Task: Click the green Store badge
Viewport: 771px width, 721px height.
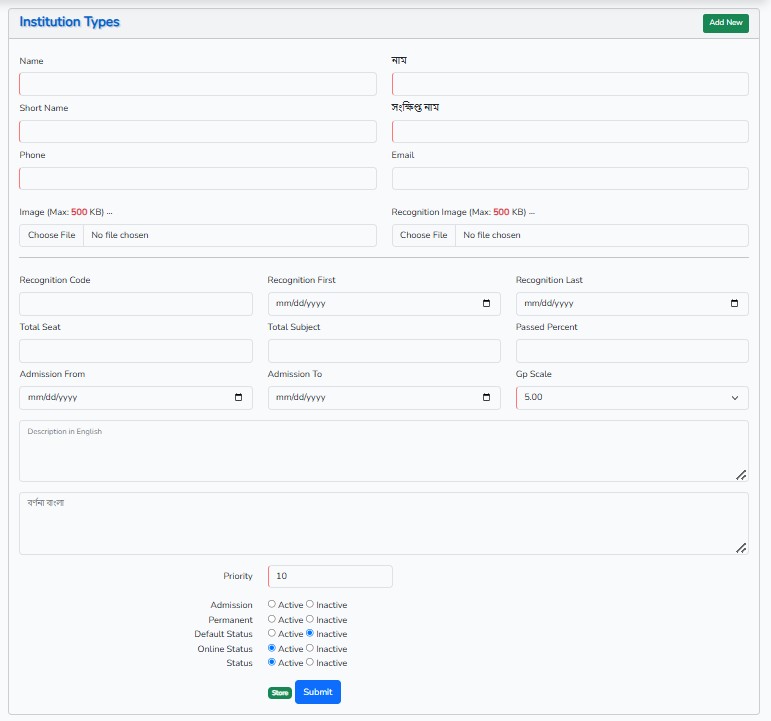Action: pyautogui.click(x=279, y=692)
